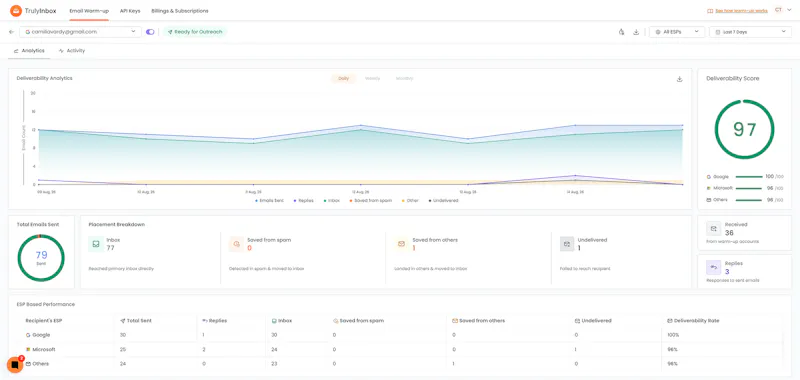This screenshot has height=380, width=800.
Task: Click the Total Emails Sent donut chart
Action: tap(41, 258)
